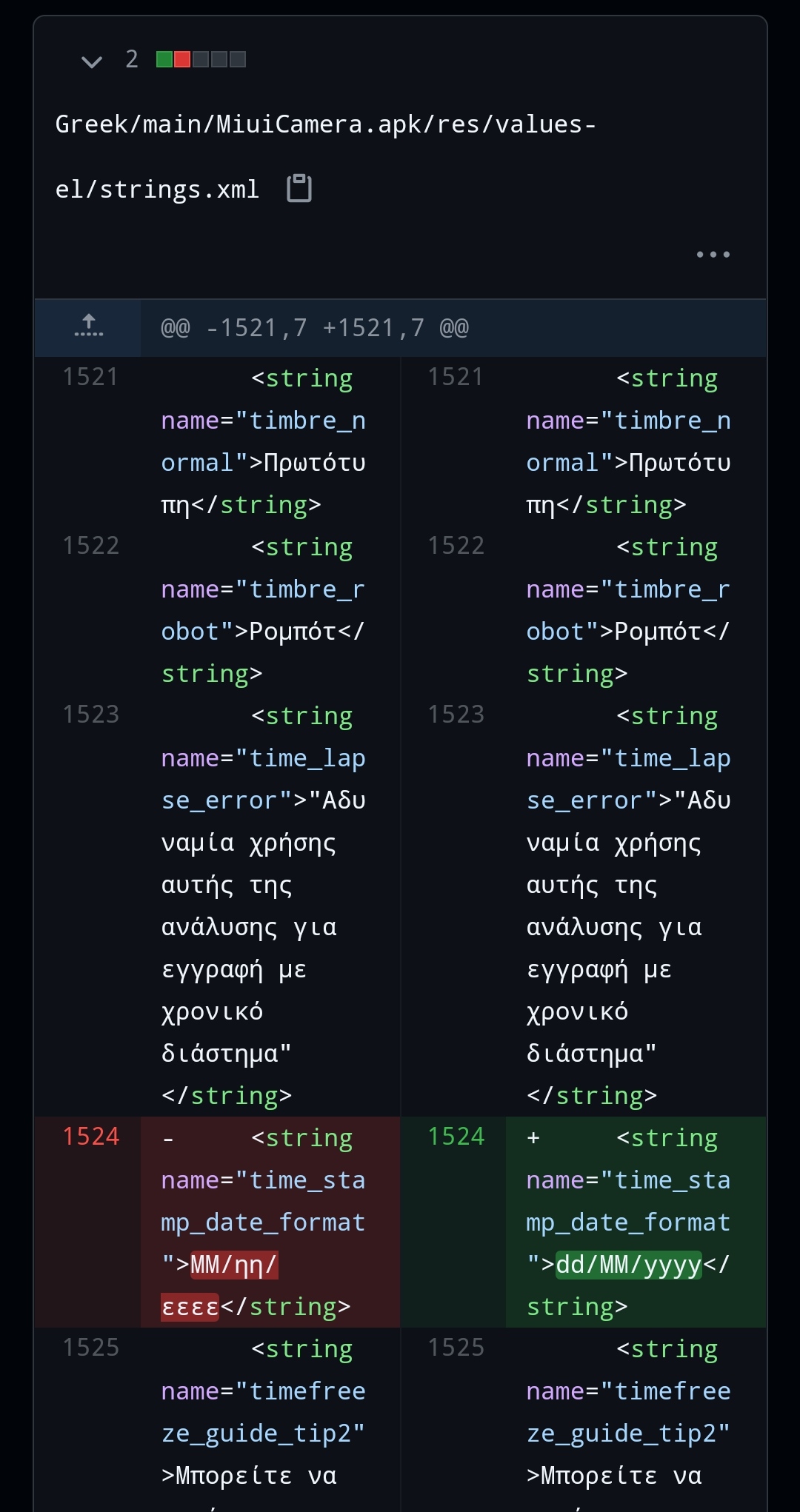Expand hidden lines above with arrow icon

(x=89, y=327)
